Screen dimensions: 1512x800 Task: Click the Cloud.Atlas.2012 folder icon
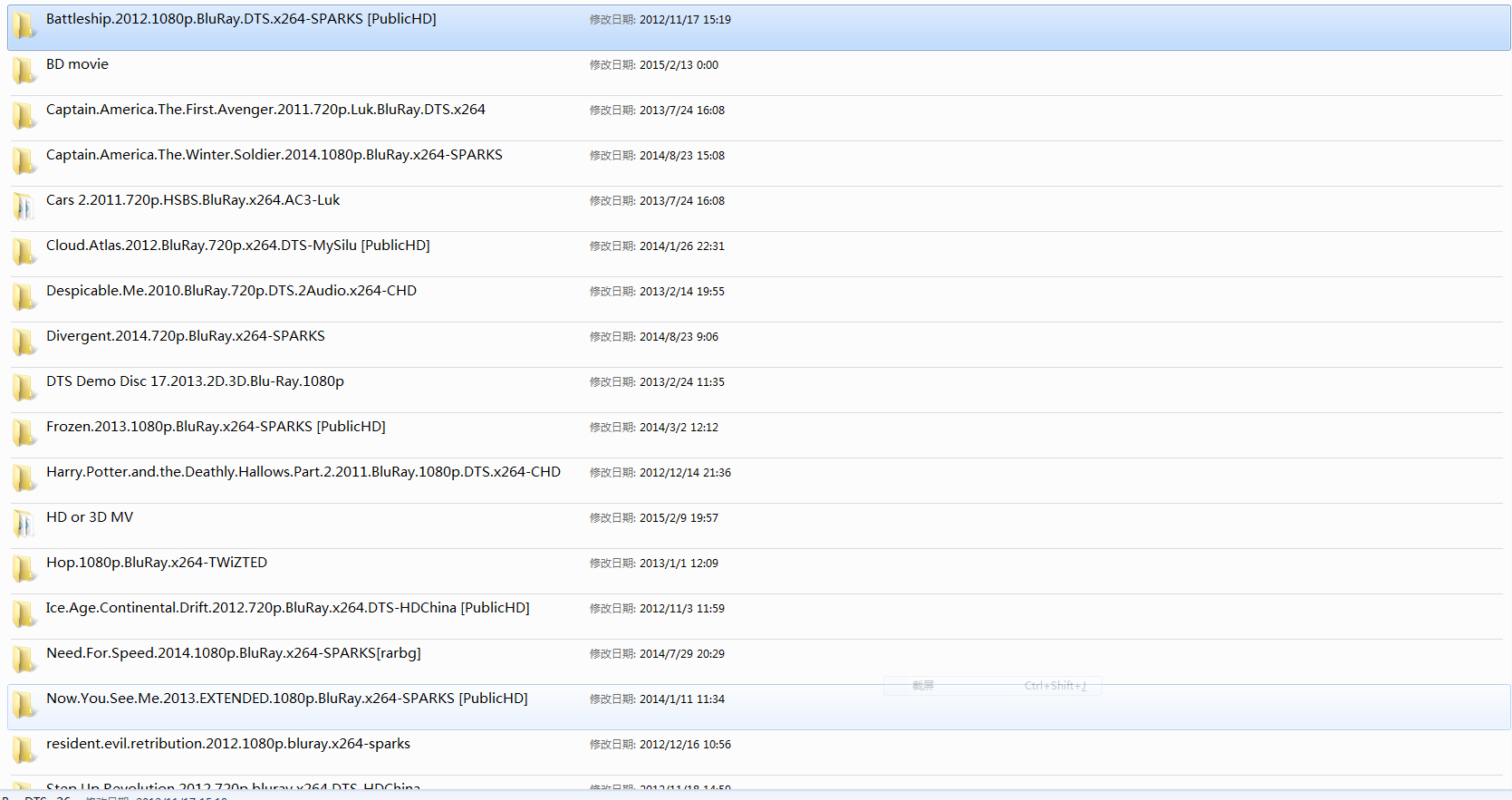(x=24, y=253)
